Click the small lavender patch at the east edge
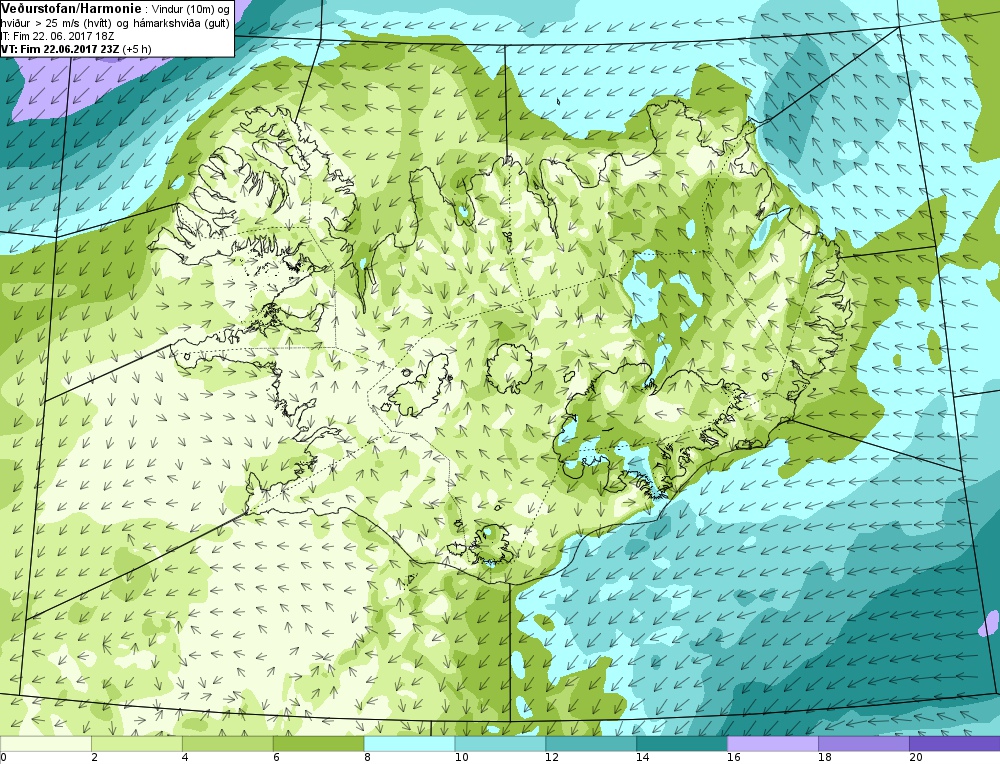Viewport: 1000px width, 764px height. (x=989, y=624)
